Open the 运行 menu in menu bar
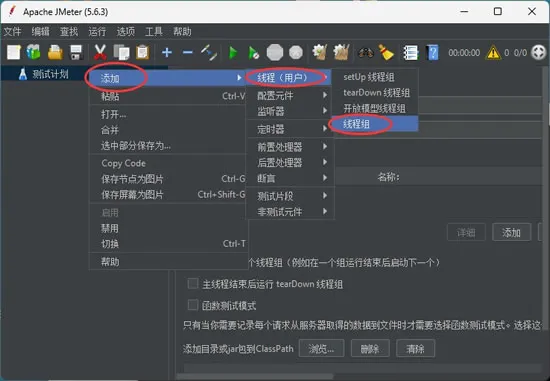The image size is (550, 381). pos(97,32)
